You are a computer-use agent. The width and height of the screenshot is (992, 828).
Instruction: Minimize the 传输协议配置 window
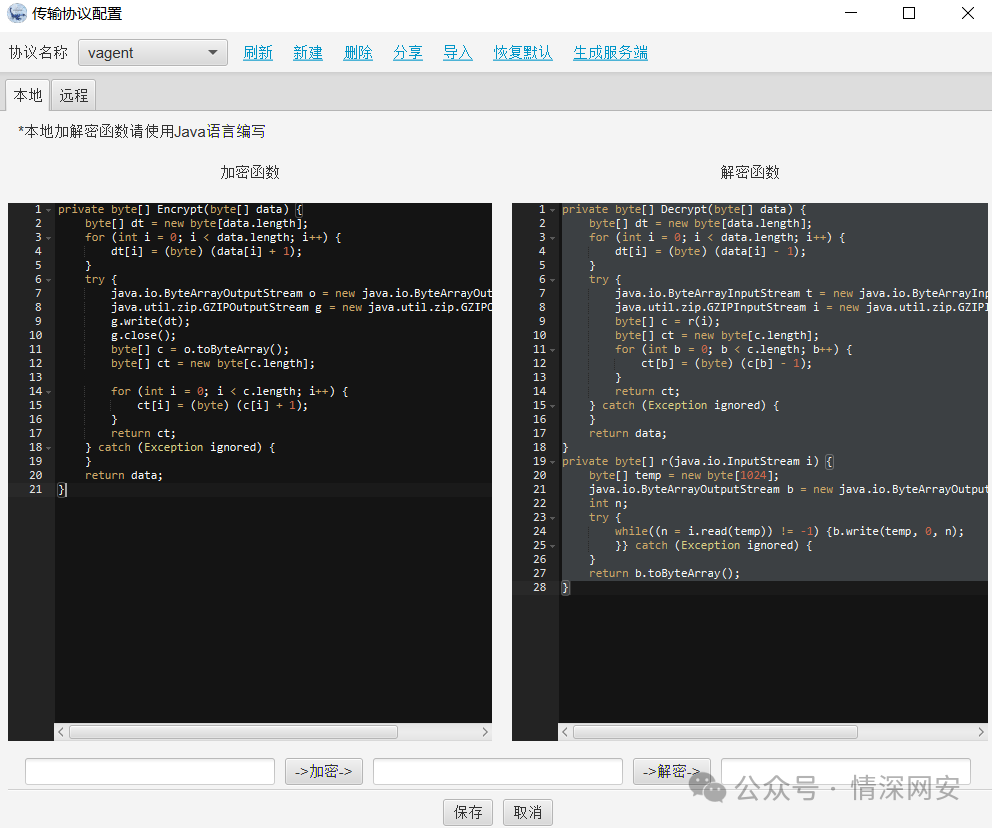pyautogui.click(x=851, y=13)
